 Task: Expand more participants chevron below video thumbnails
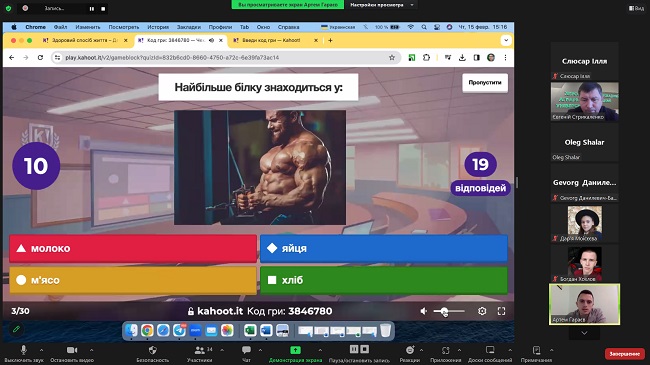(584, 333)
